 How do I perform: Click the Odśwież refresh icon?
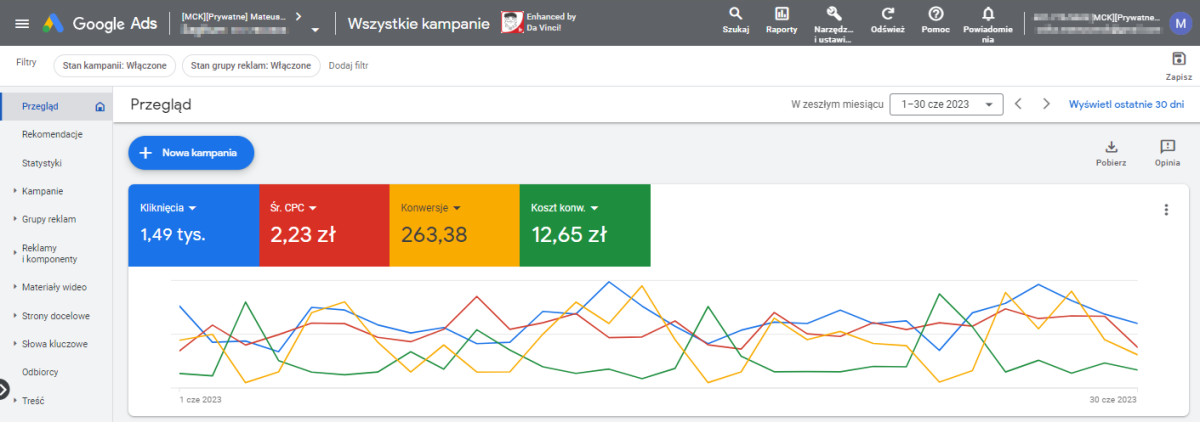[887, 14]
